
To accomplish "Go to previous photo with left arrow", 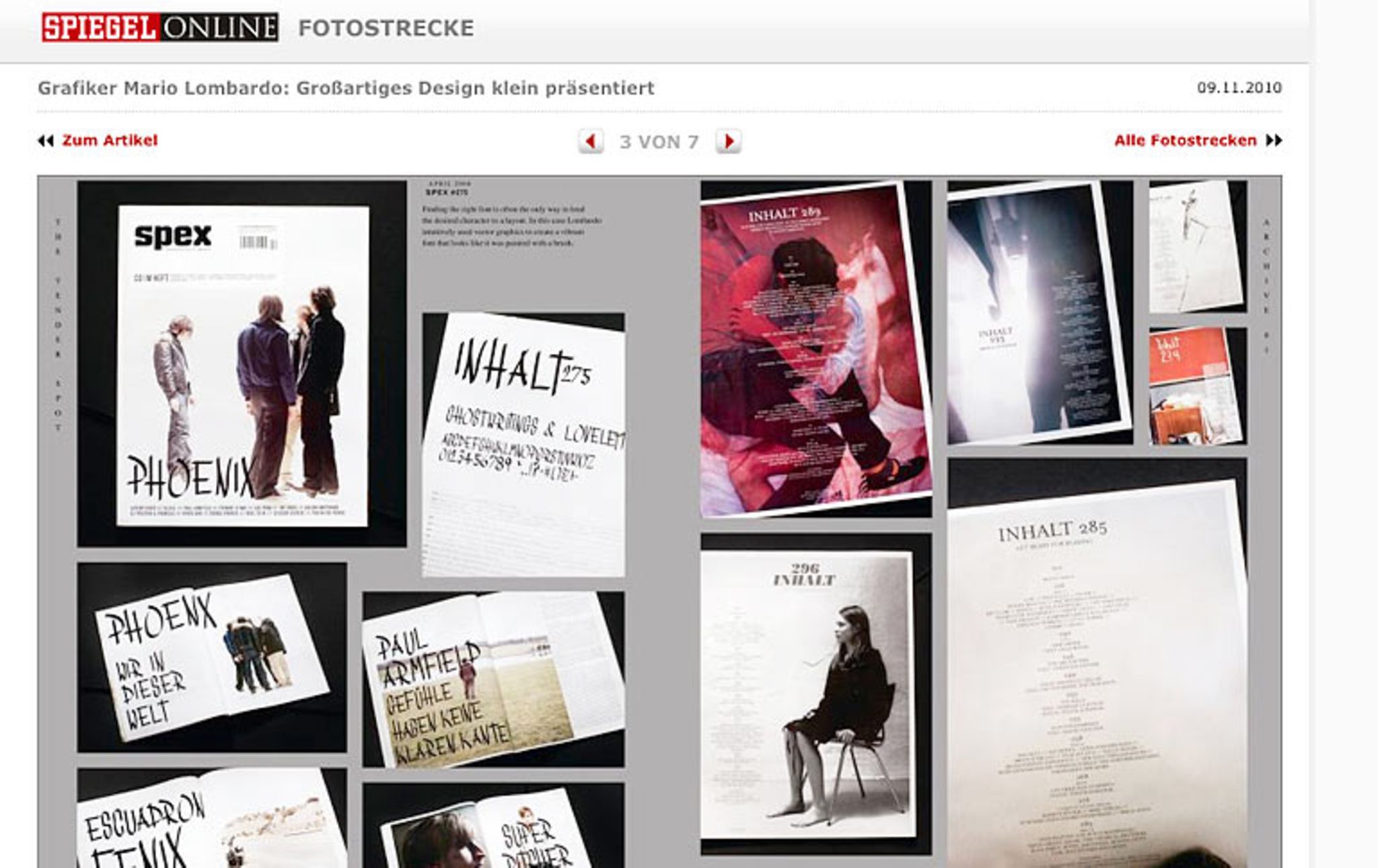I will [x=591, y=141].
